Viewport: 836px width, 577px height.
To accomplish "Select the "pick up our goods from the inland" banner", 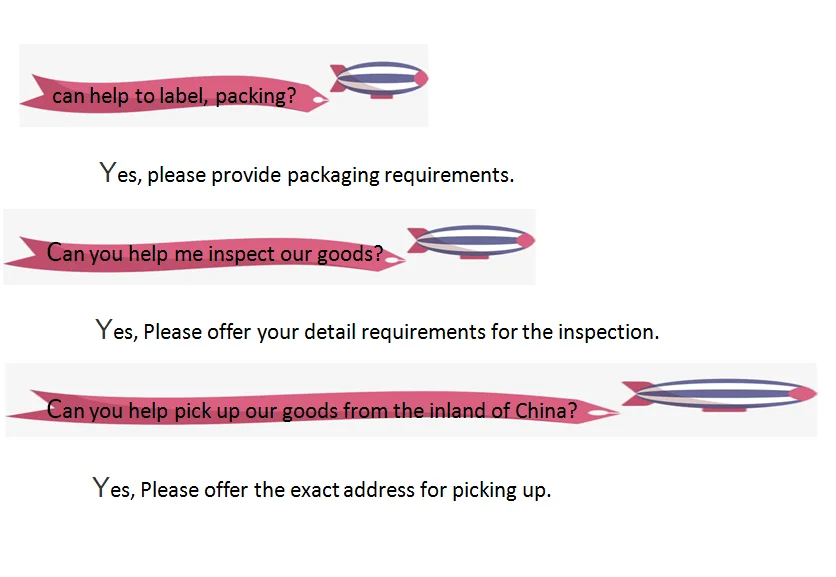I will [312, 410].
